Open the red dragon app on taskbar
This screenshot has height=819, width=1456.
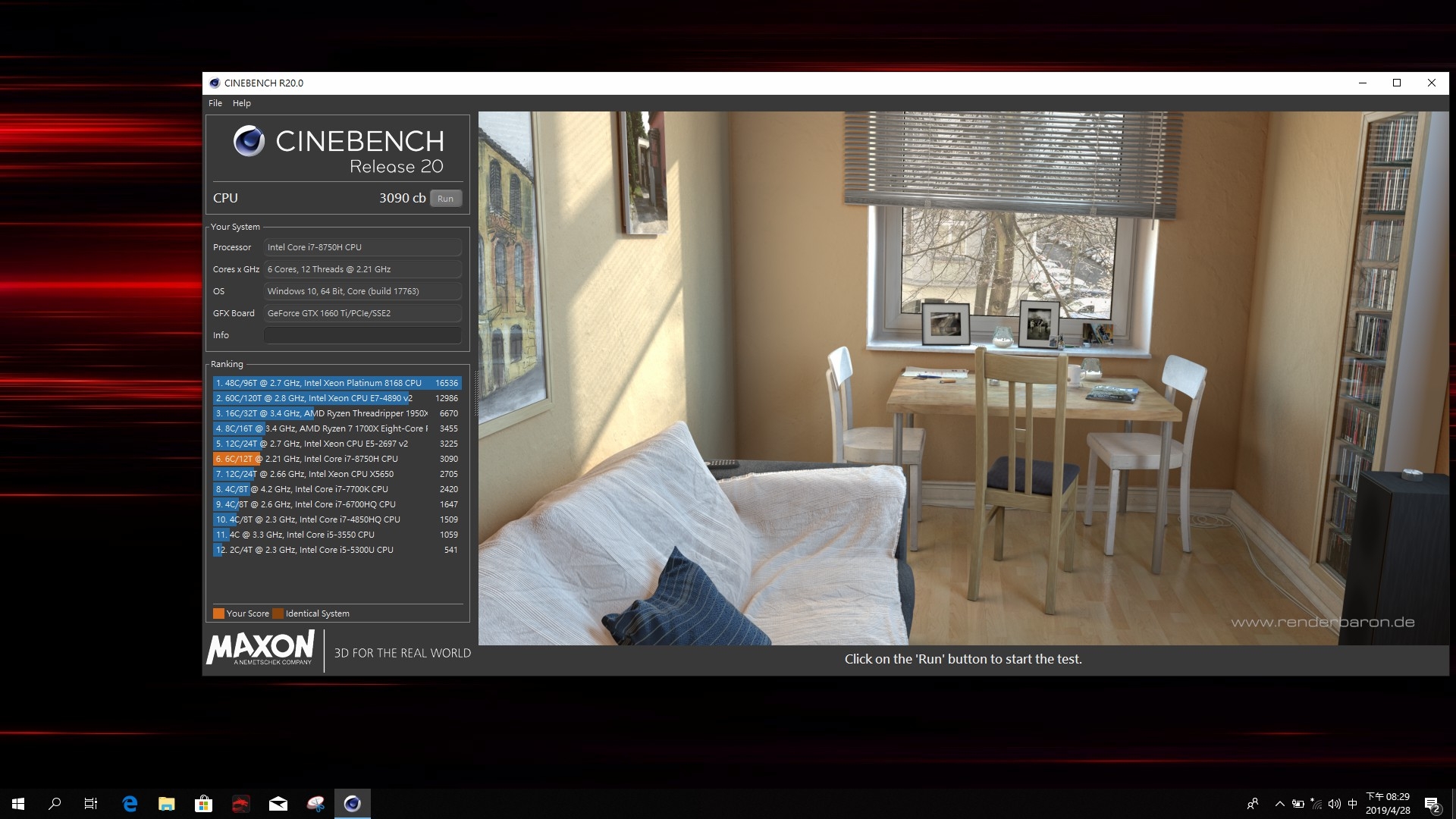(x=240, y=804)
